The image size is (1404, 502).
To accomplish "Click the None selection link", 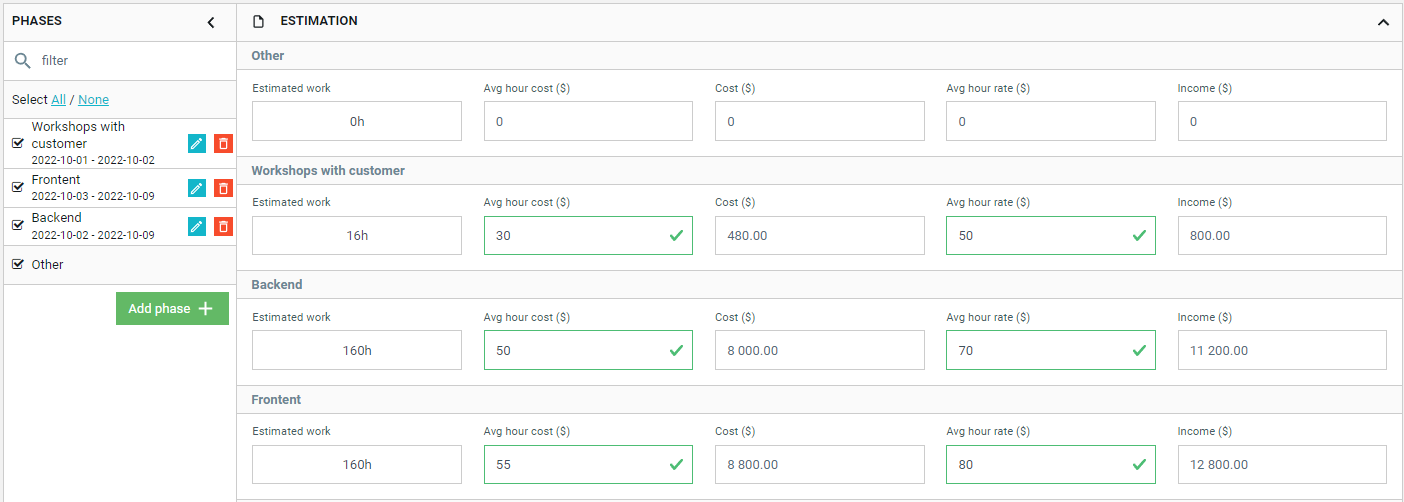I will point(93,100).
